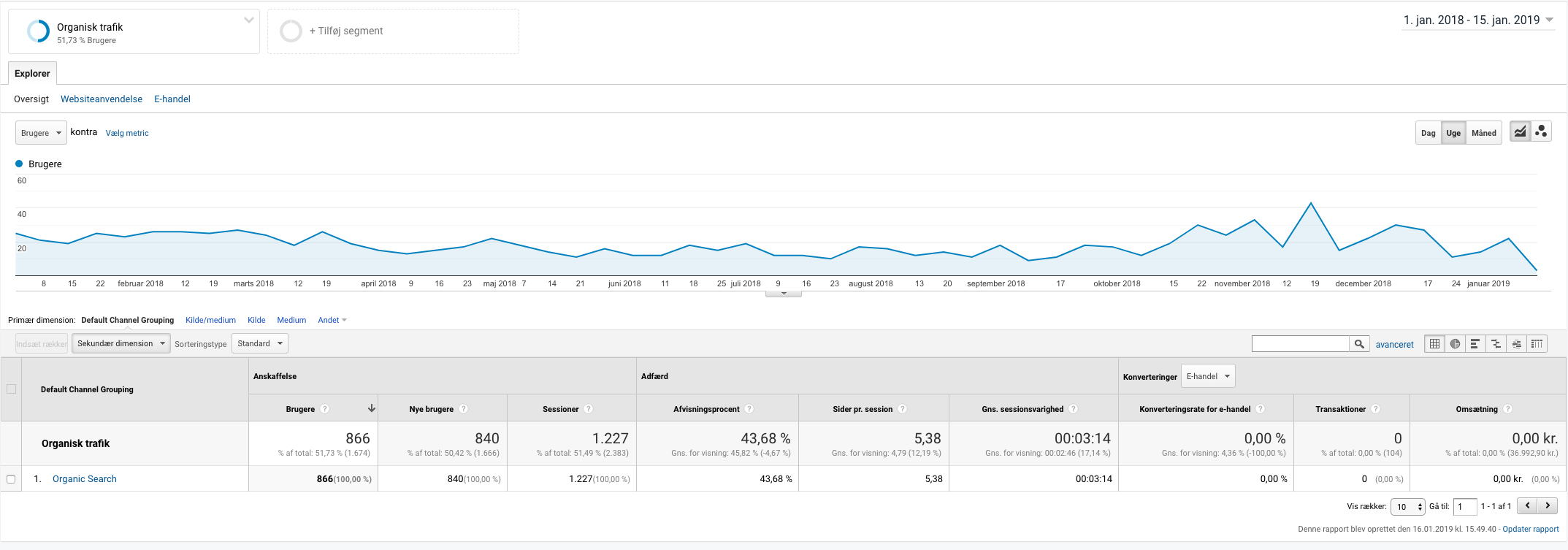Set chart interval to Måned
This screenshot has height=550, width=1568.
coord(1483,133)
